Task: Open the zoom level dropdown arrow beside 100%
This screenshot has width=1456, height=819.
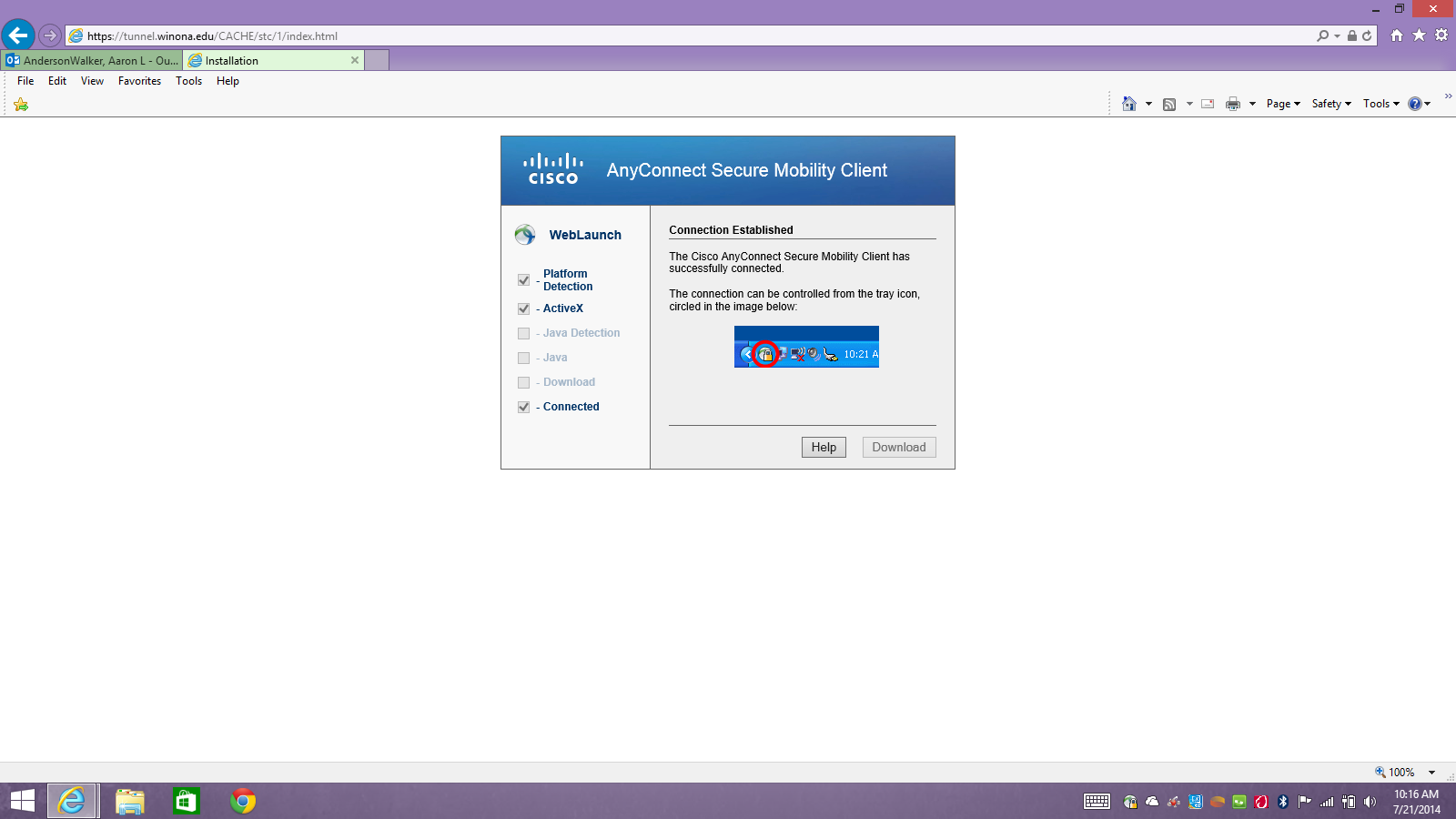Action: (1431, 773)
